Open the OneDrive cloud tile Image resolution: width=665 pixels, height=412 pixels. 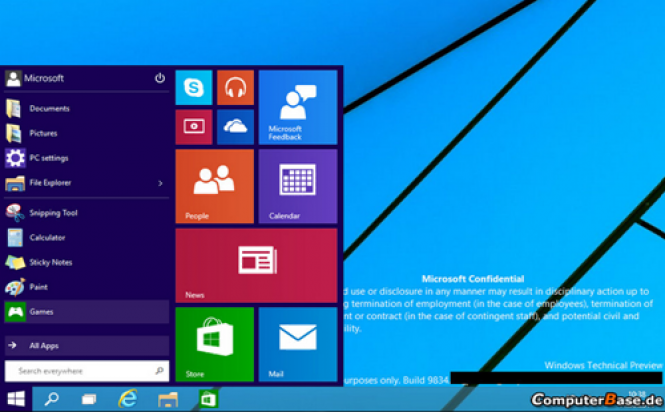[x=235, y=127]
